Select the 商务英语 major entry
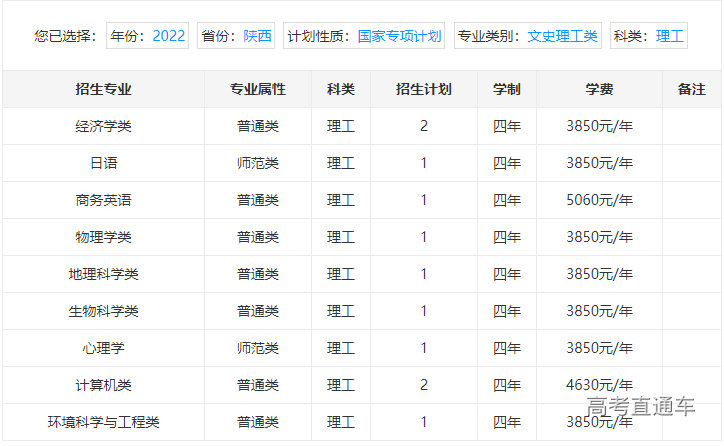The image size is (724, 446). point(103,200)
